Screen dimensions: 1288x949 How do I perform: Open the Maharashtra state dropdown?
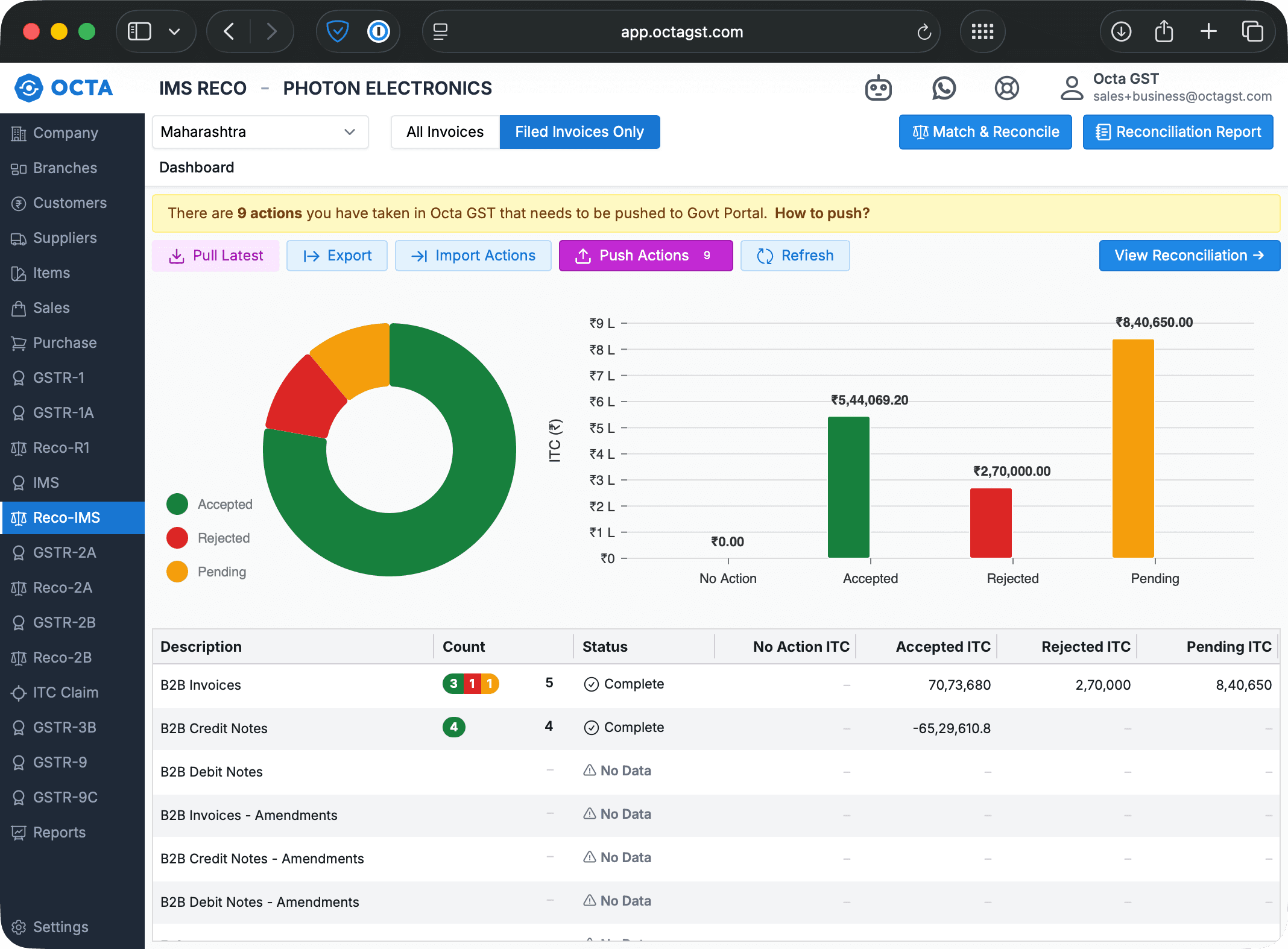click(260, 132)
